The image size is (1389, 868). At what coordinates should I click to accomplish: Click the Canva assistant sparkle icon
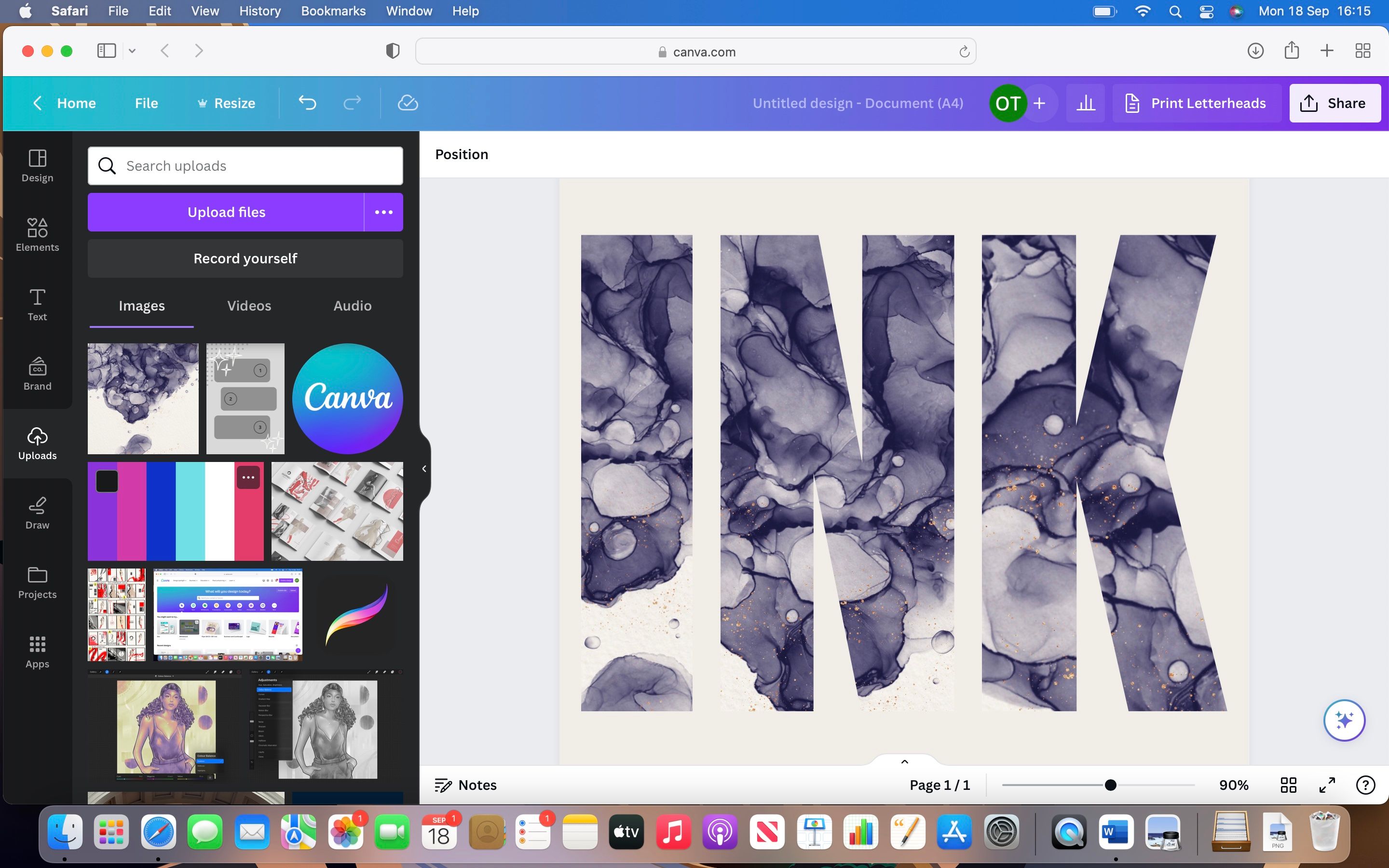pos(1344,720)
